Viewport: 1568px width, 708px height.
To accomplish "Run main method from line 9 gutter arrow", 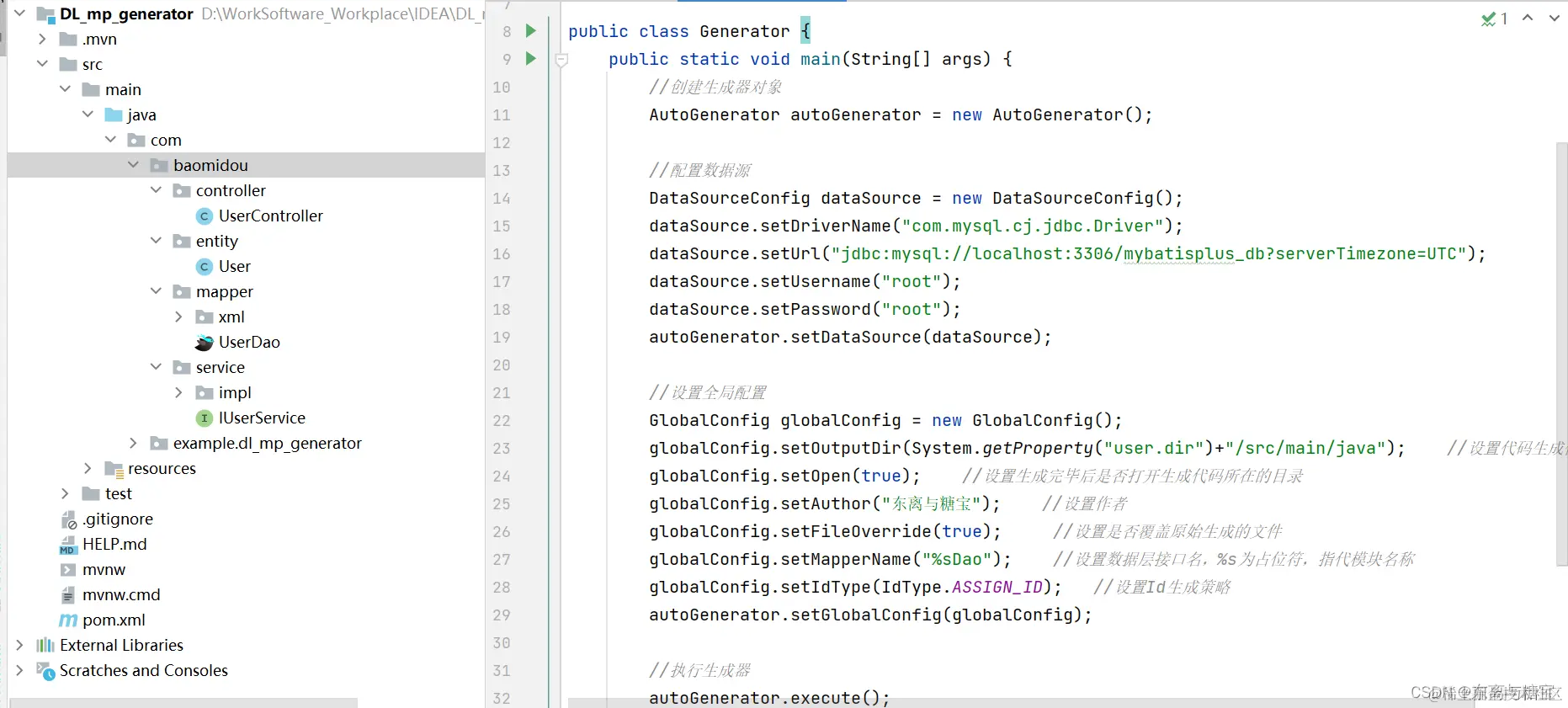I will (x=530, y=59).
